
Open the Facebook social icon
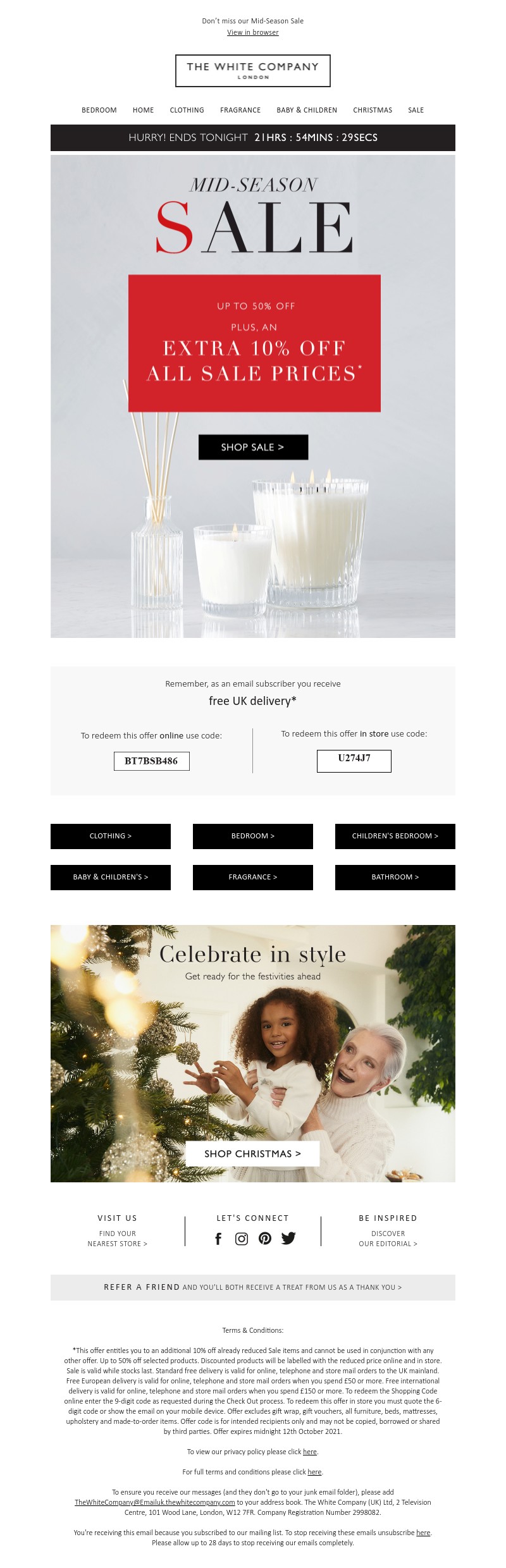[218, 1239]
